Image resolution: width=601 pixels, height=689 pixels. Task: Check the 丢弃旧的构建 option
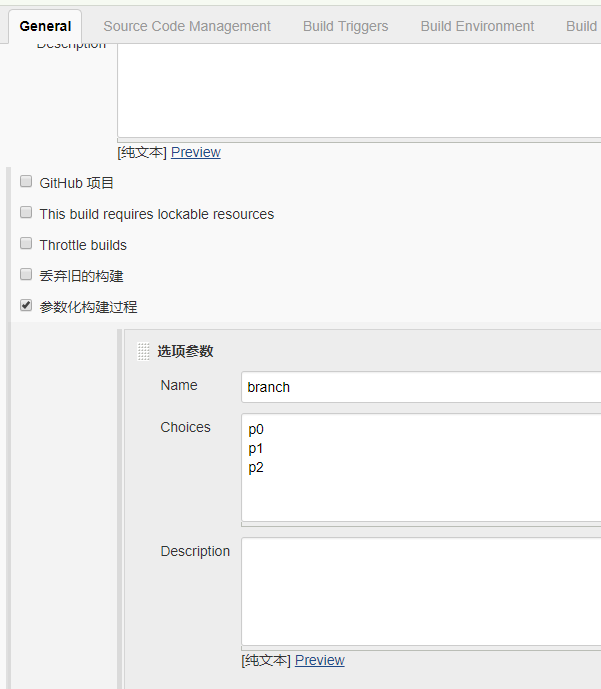pyautogui.click(x=26, y=275)
